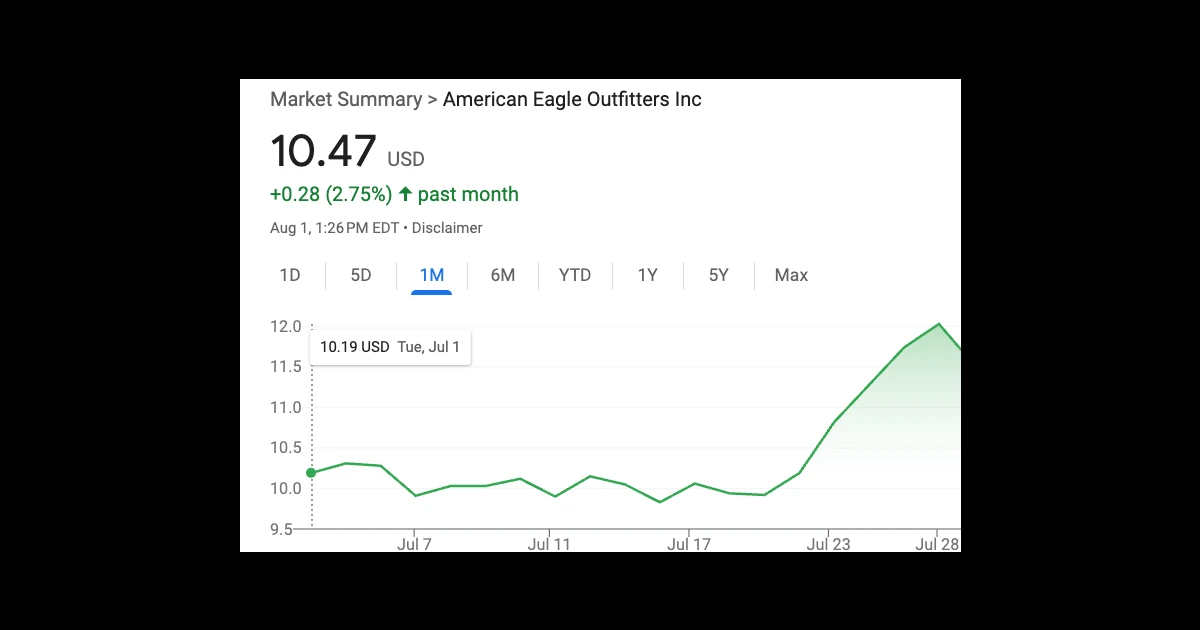Click the green data point on Jul 1
Image resolution: width=1200 pixels, height=630 pixels.
tap(311, 473)
